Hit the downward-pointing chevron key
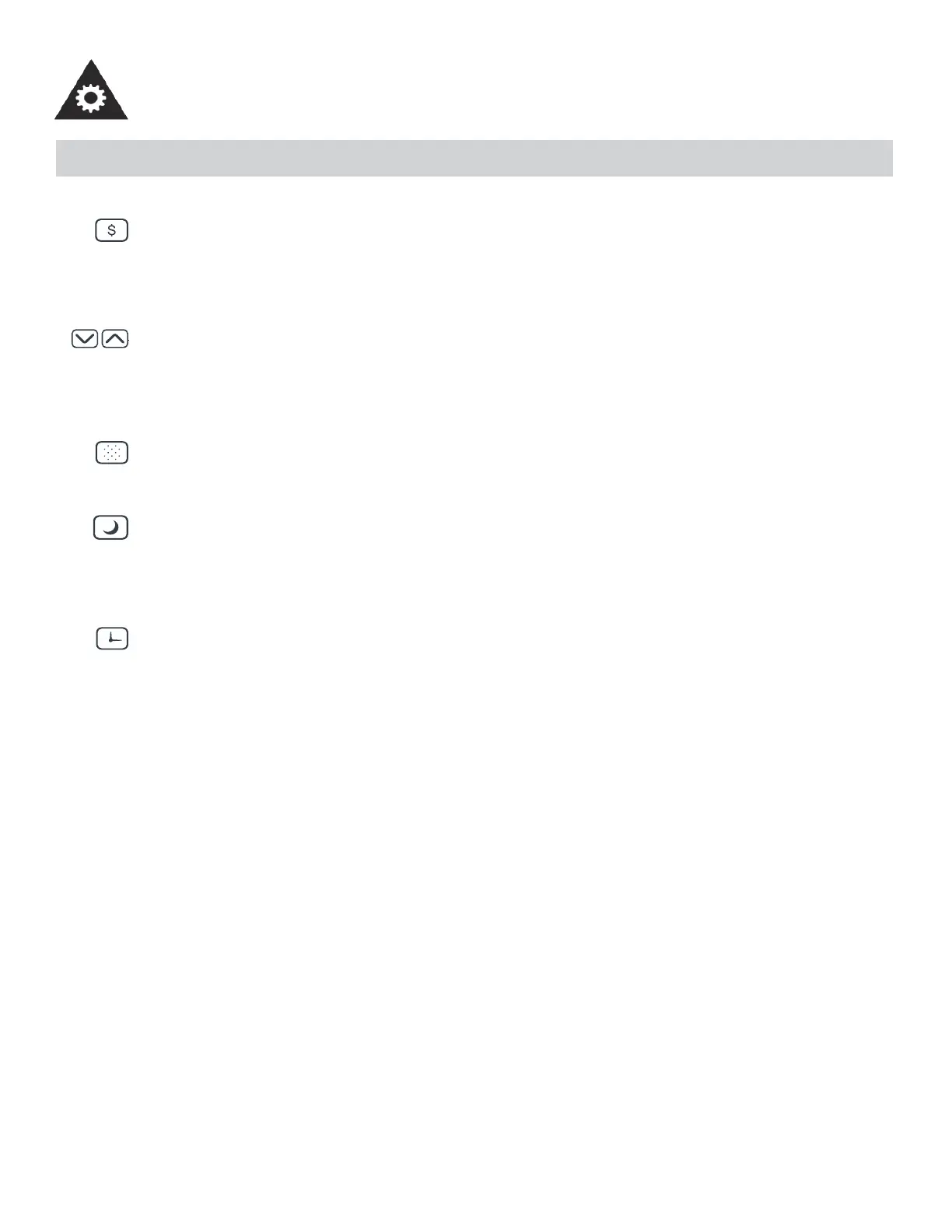This screenshot has width=952, height=1232. click(85, 338)
